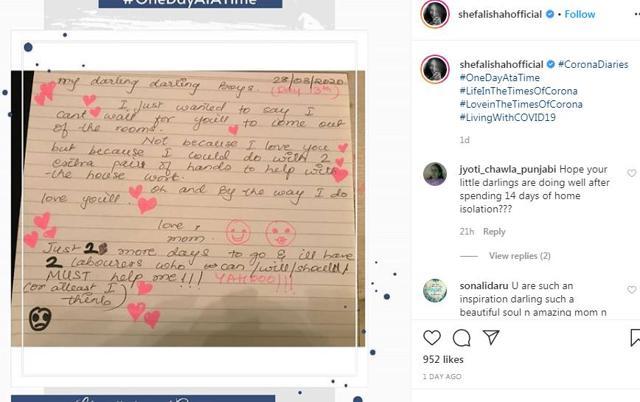This screenshot has width=640, height=402.
Task: Reply to jyoti_chawla_punjabi's comment
Action: pos(494,232)
